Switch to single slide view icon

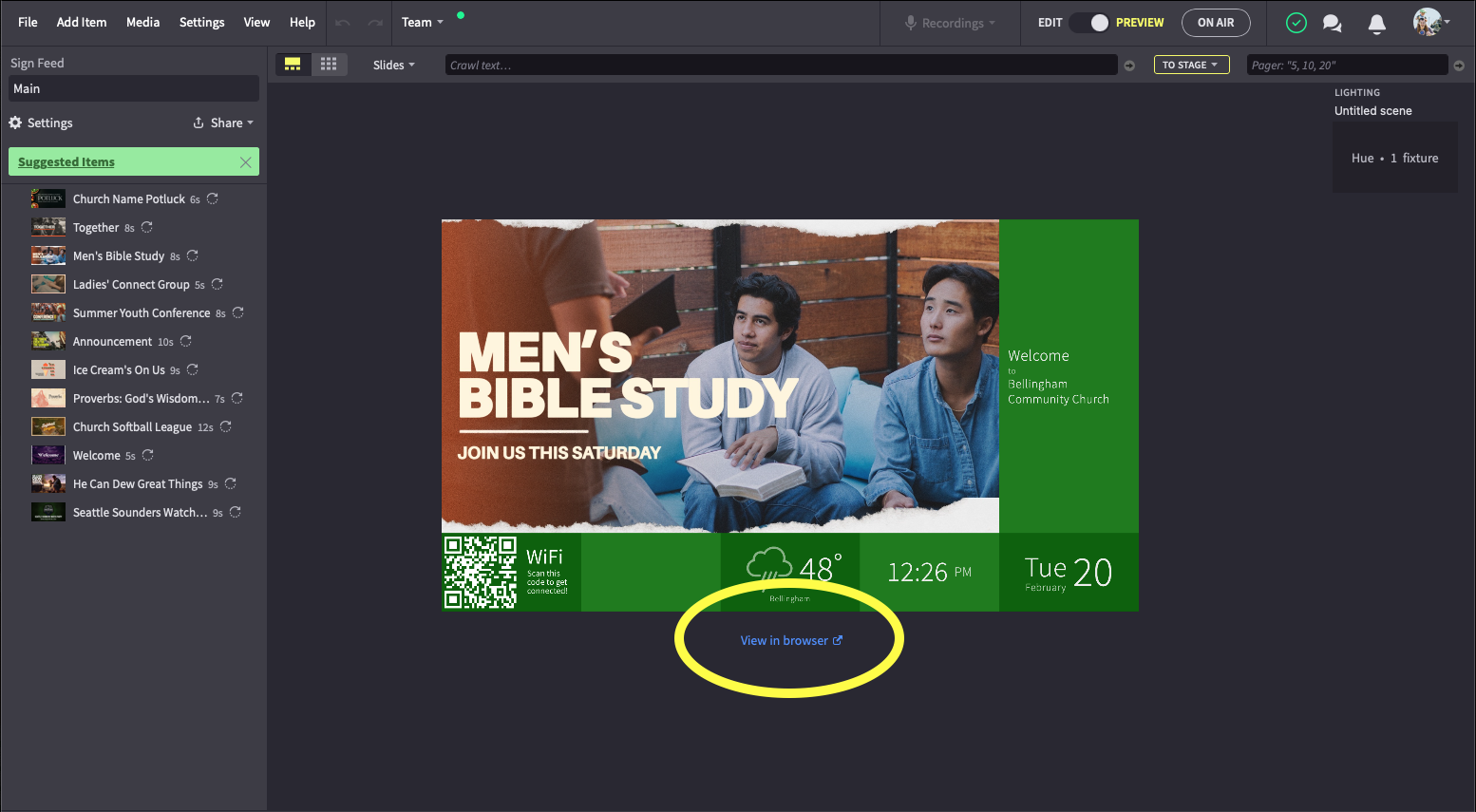click(293, 65)
